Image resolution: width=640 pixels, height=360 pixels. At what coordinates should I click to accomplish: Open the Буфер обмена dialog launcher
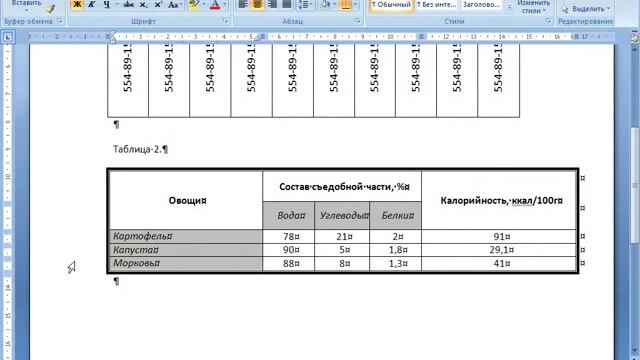coord(60,21)
